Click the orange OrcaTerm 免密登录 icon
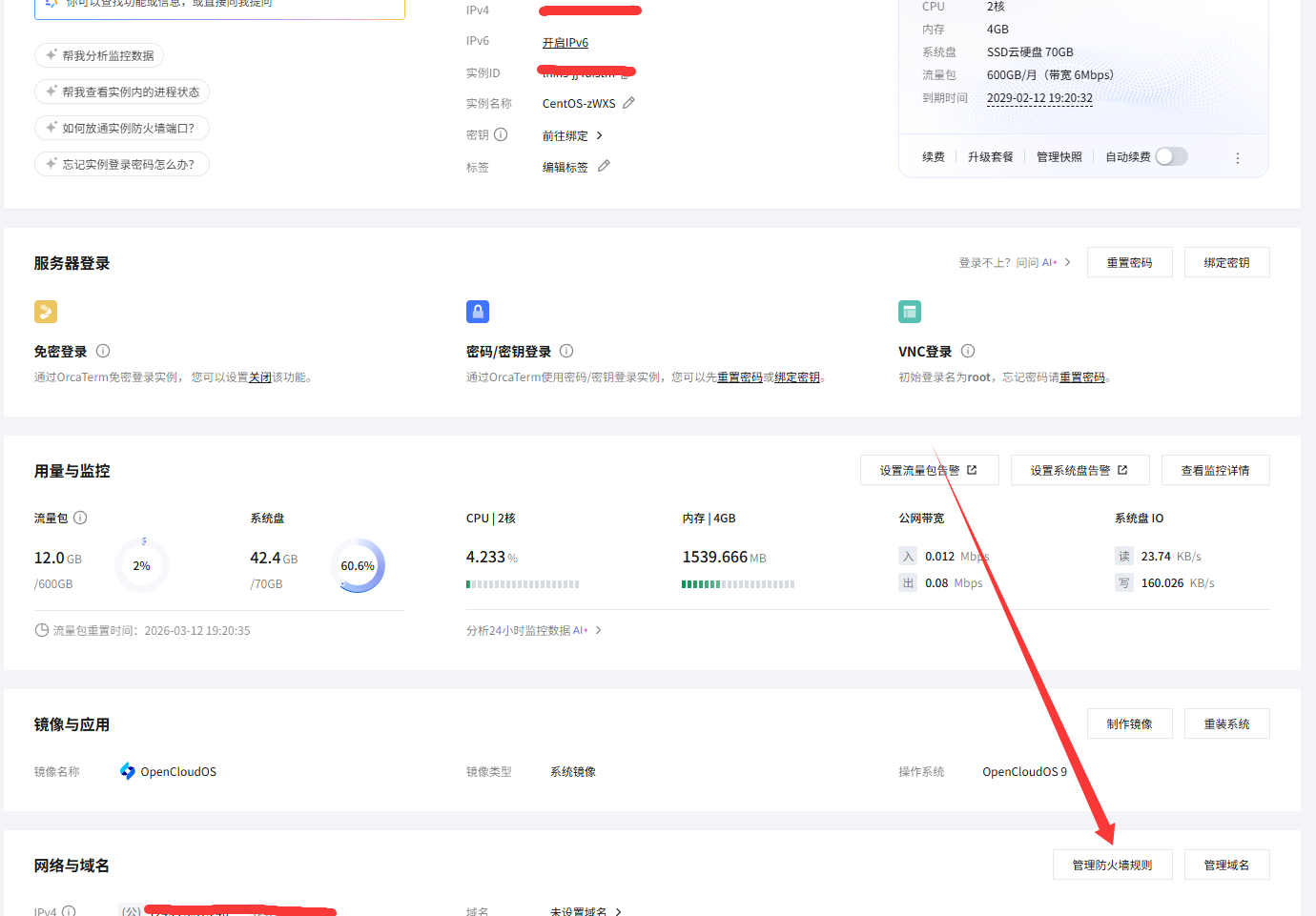Image resolution: width=1316 pixels, height=916 pixels. click(45, 312)
